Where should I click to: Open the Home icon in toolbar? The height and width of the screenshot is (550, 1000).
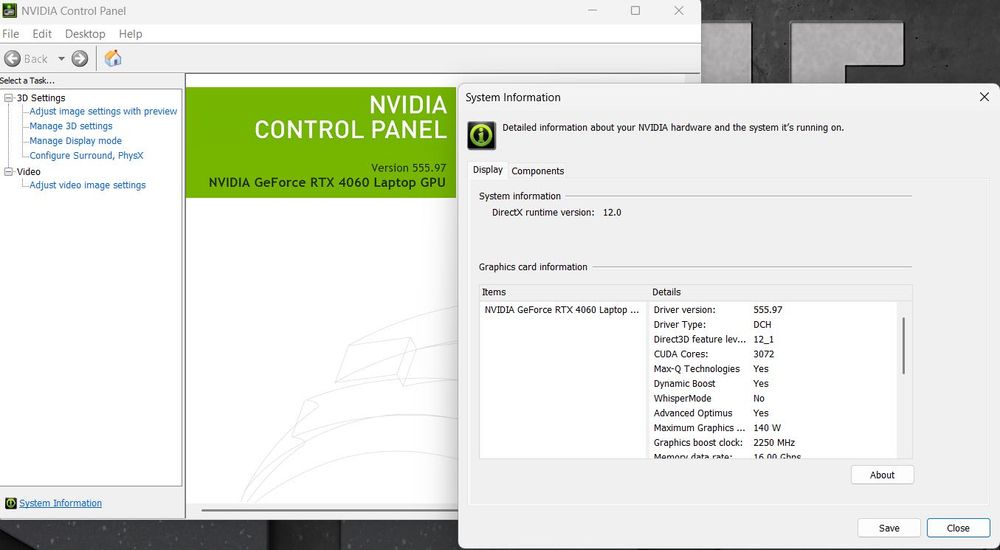[113, 58]
